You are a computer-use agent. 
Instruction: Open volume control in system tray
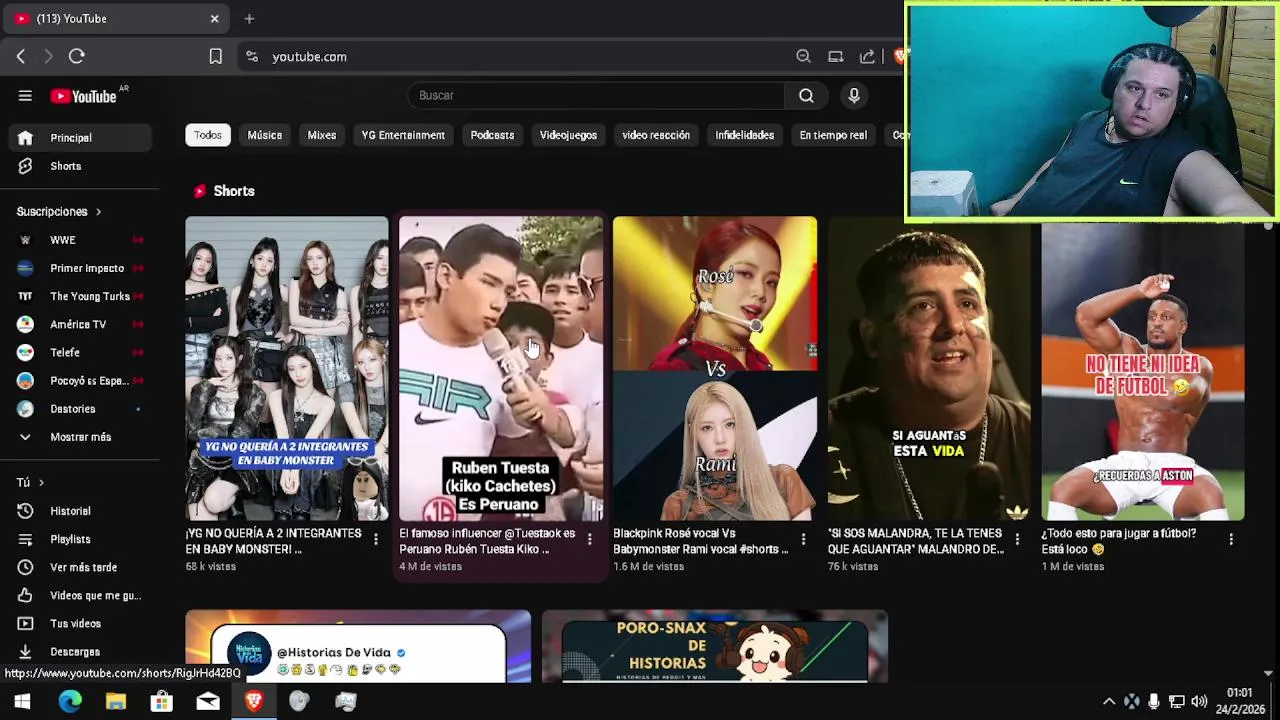pos(1199,702)
